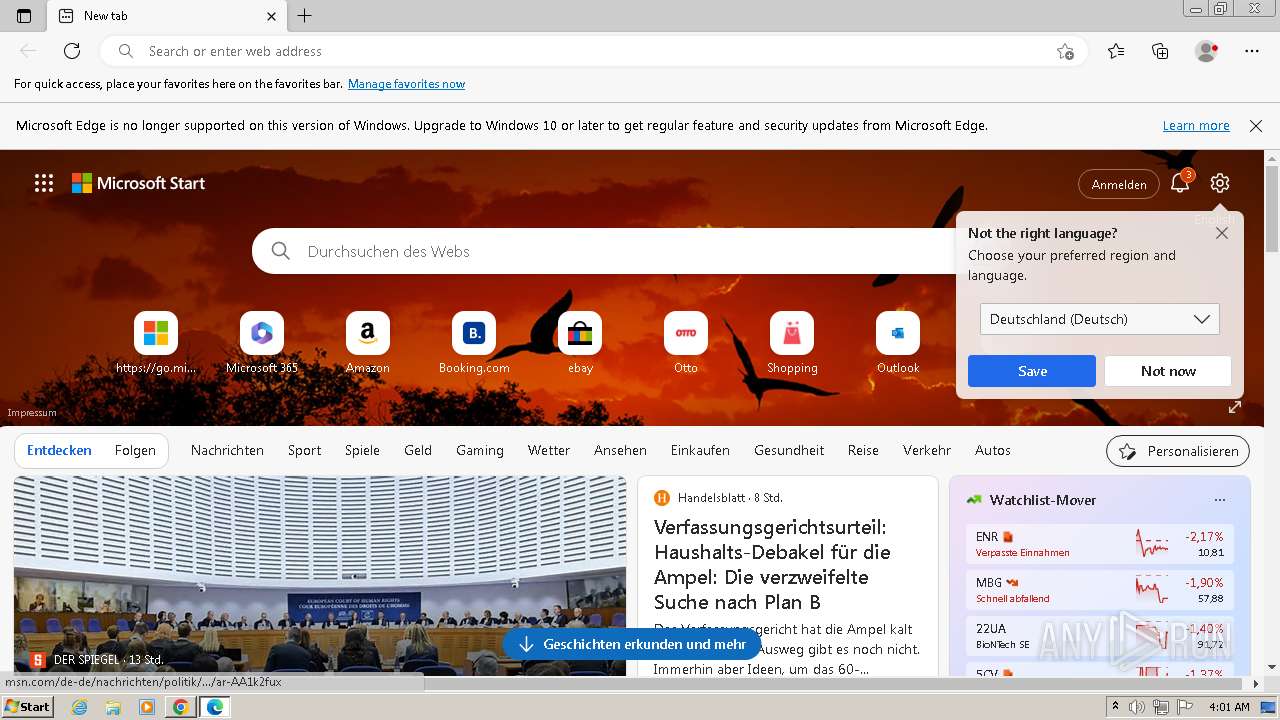Click the taskbar volume speaker icon
1280x720 pixels.
pyautogui.click(x=1137, y=707)
